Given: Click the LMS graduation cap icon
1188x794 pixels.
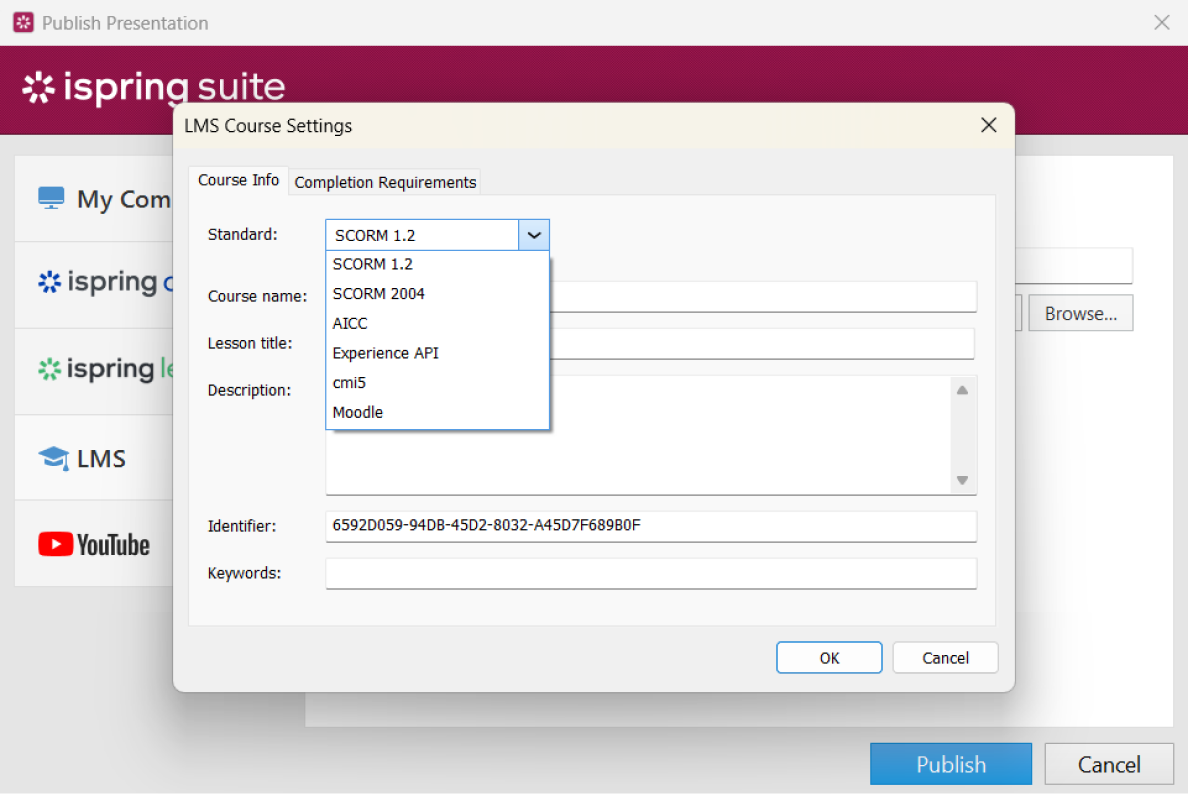Looking at the screenshot, I should point(52,457).
